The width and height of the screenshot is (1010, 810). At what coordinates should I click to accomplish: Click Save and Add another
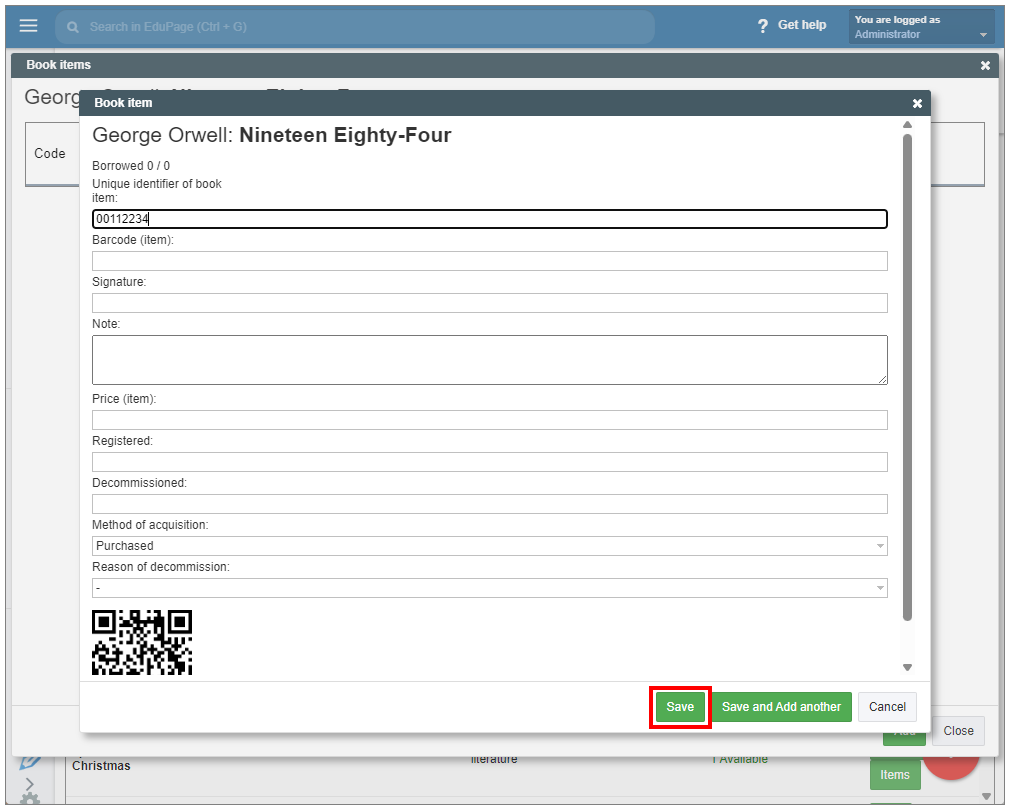(x=781, y=707)
